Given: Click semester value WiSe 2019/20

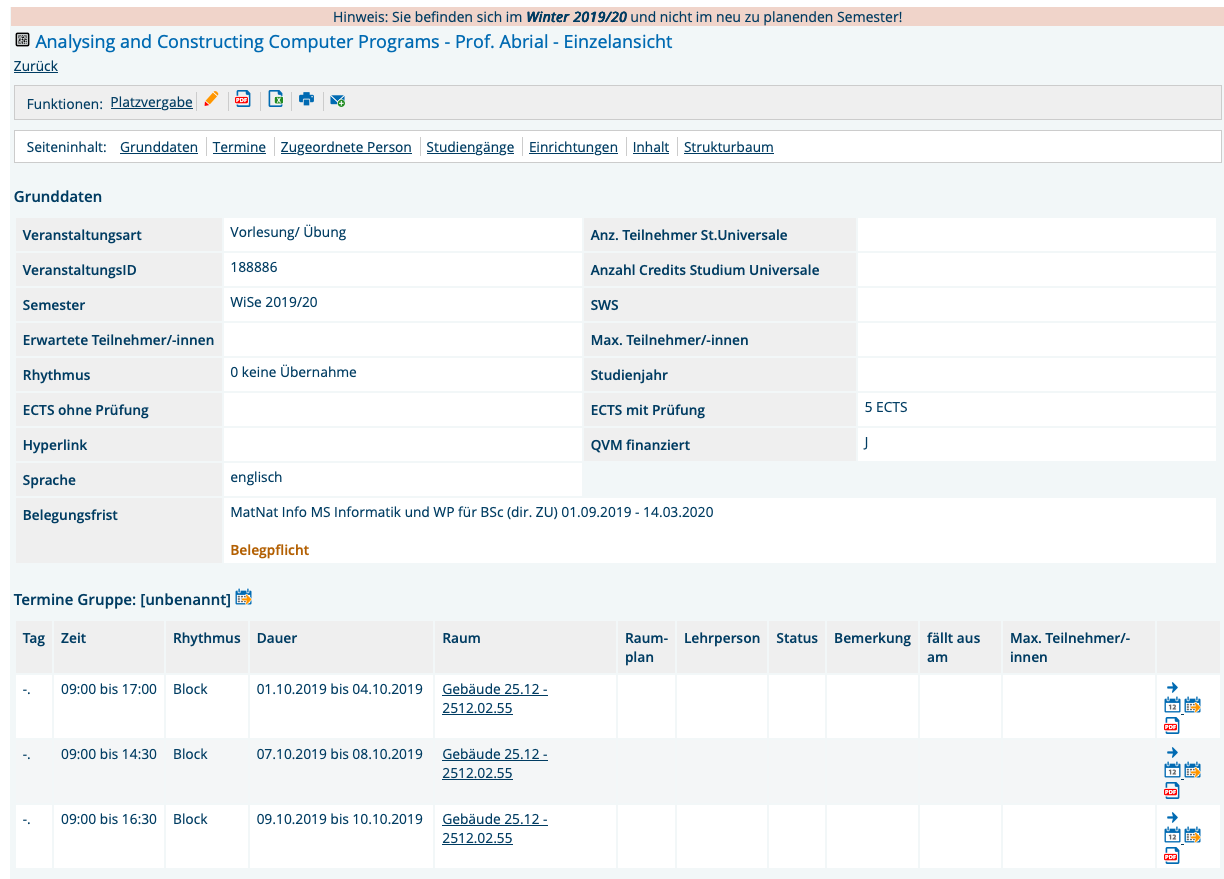Looking at the screenshot, I should click(x=273, y=302).
